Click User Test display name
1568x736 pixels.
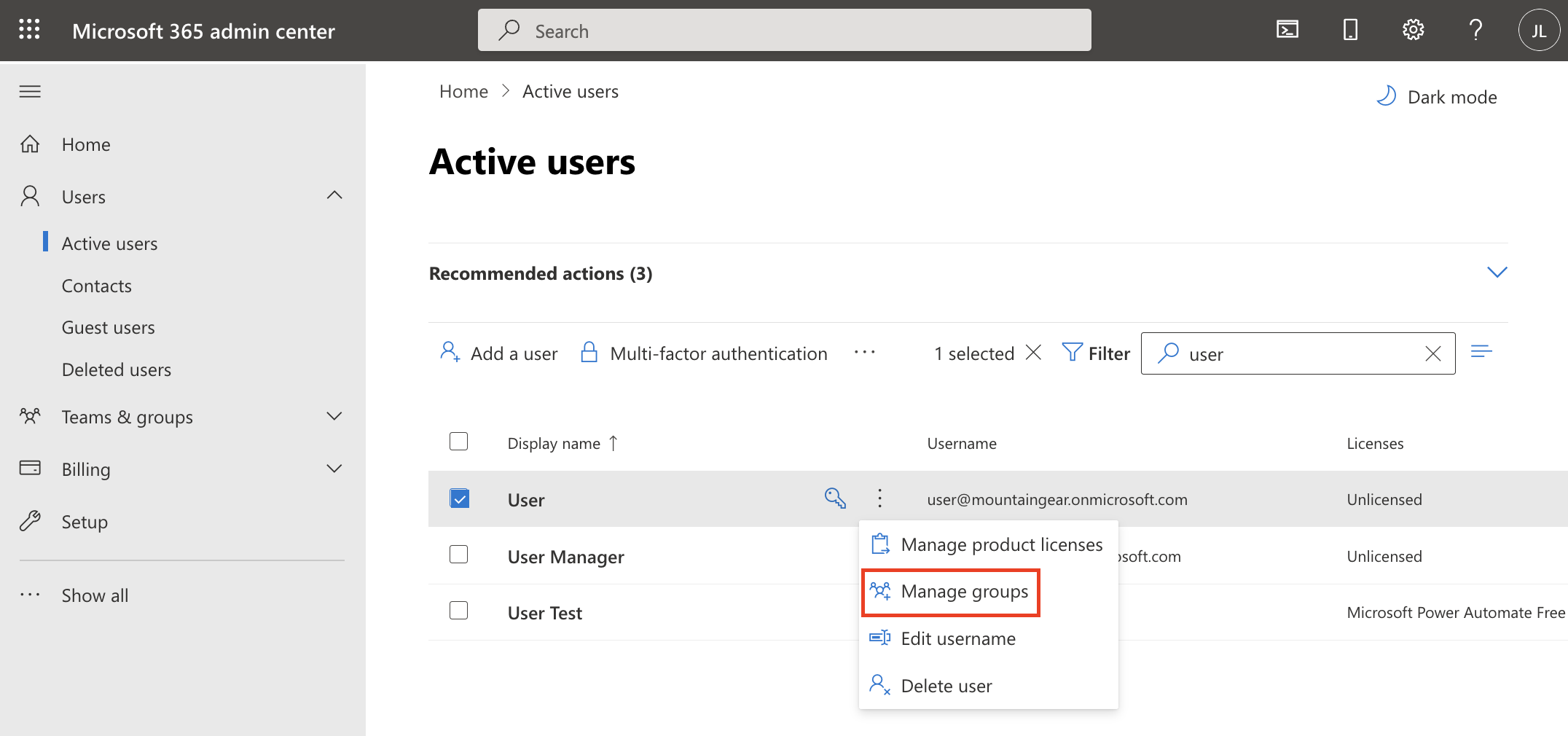tap(545, 613)
